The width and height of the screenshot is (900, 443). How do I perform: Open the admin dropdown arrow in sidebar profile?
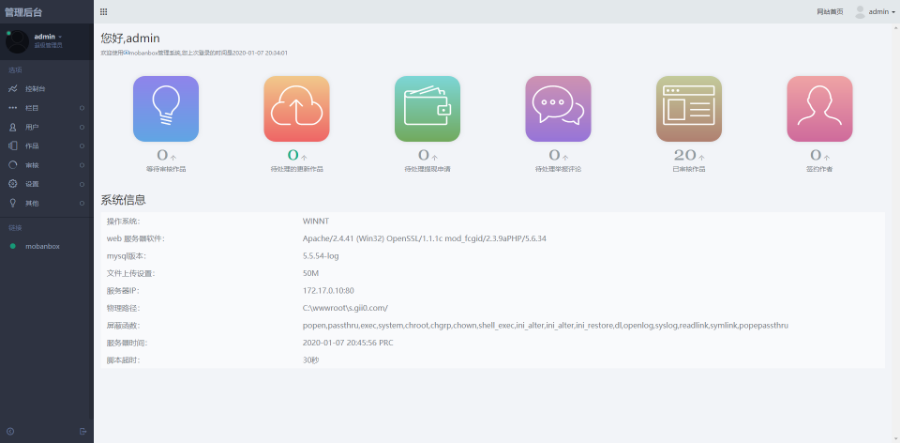coord(60,37)
